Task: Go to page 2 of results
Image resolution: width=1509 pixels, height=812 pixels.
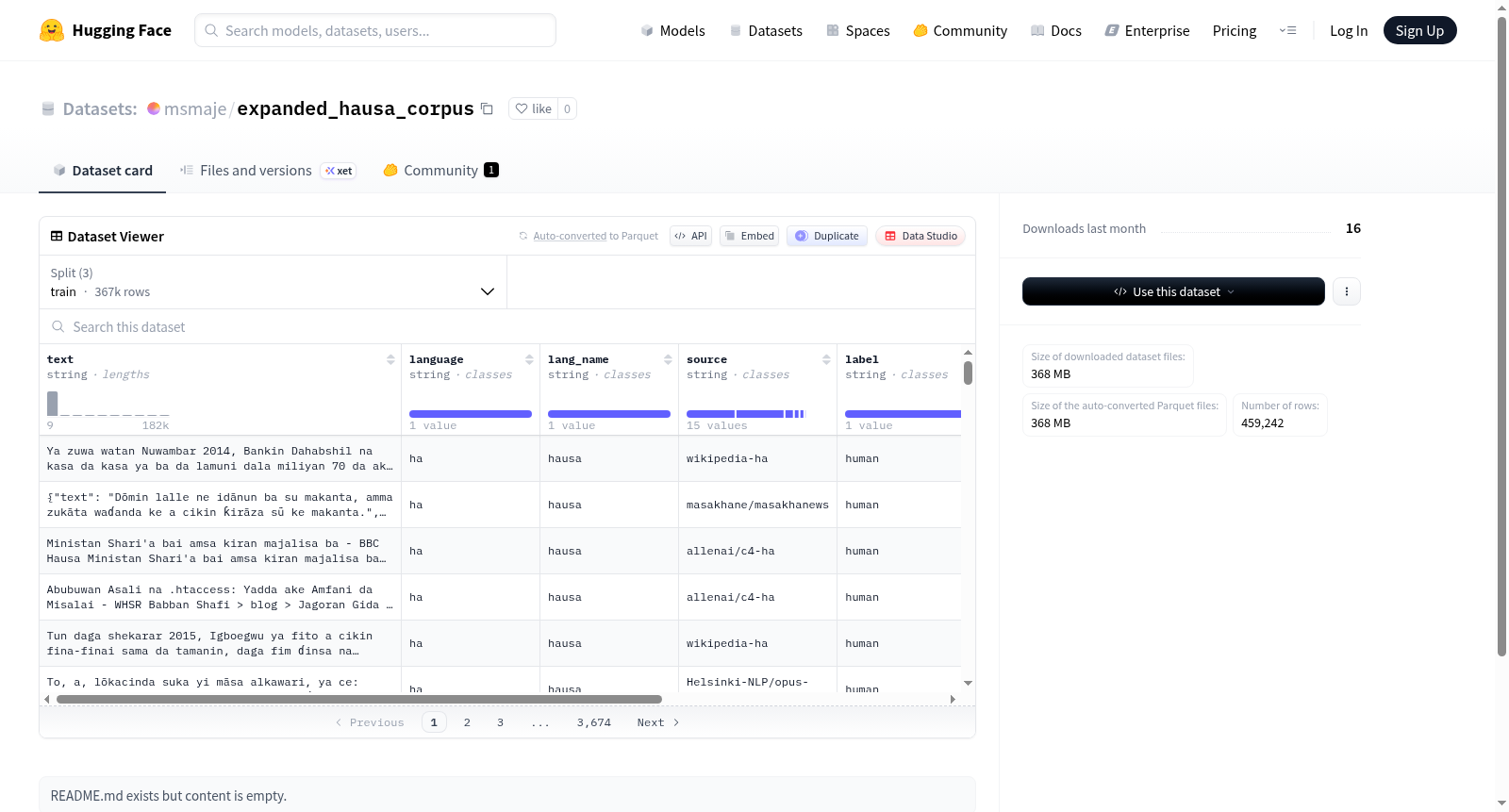Action: [x=467, y=722]
